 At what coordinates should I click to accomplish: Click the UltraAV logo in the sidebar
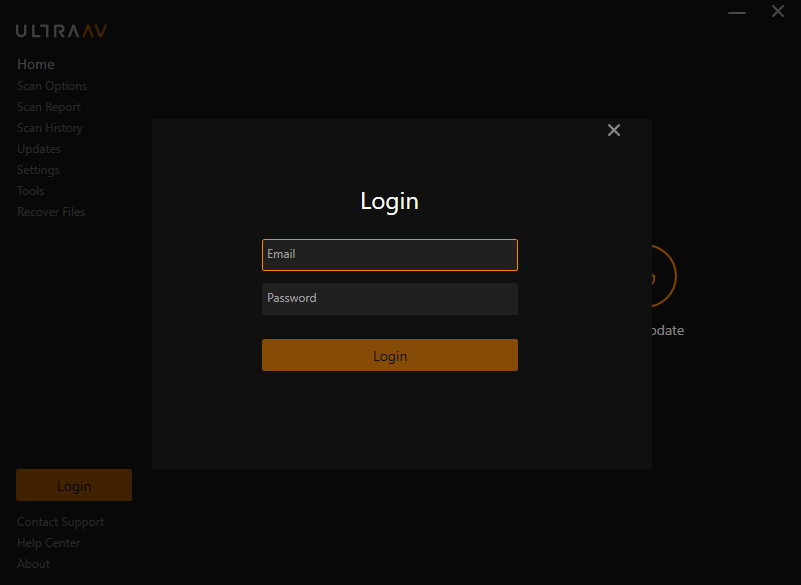pyautogui.click(x=61, y=31)
